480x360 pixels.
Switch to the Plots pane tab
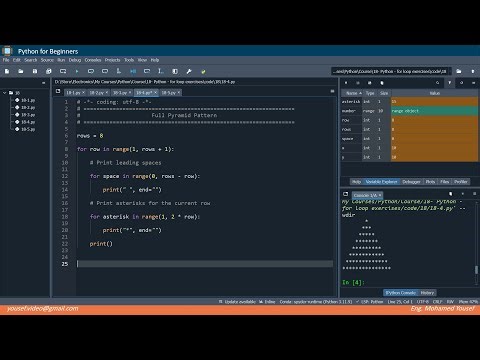point(430,182)
